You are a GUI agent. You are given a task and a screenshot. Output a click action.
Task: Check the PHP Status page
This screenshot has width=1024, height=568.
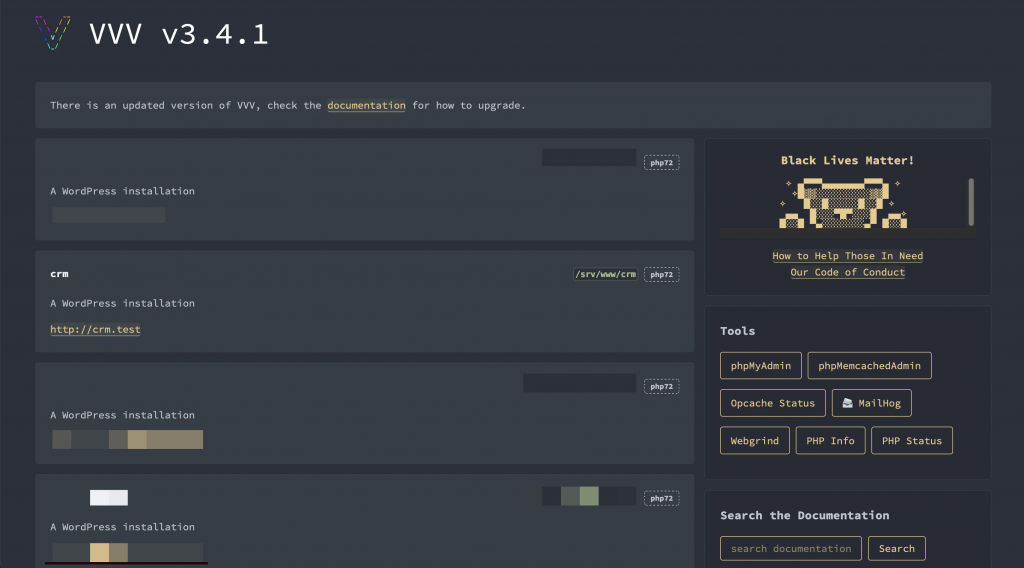coord(911,441)
